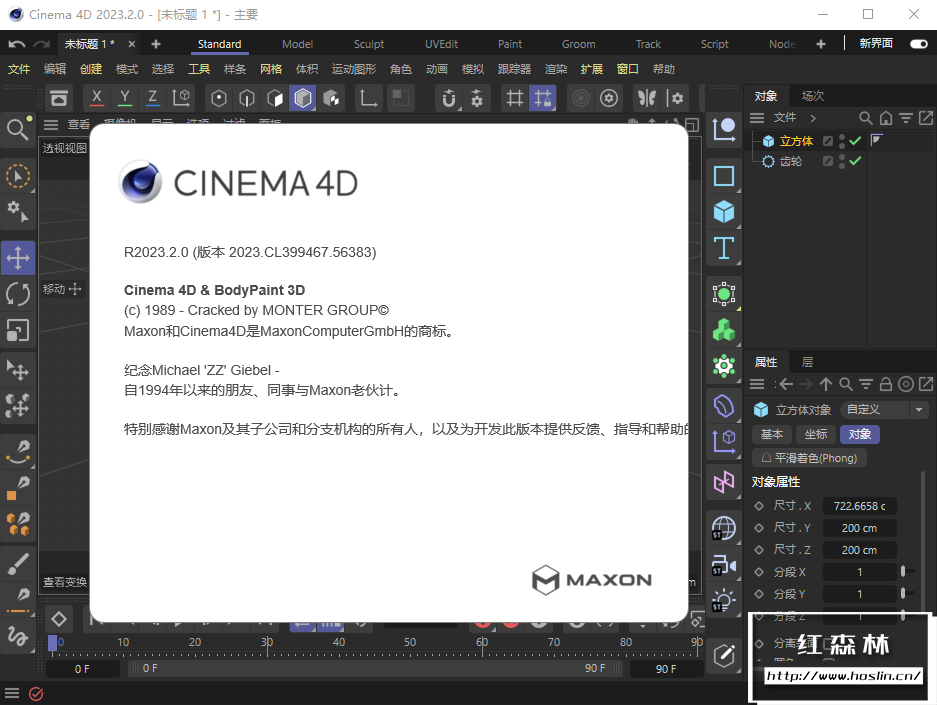Open 基本 attributes tab button
Screen dimensions: 937x705
click(771, 434)
